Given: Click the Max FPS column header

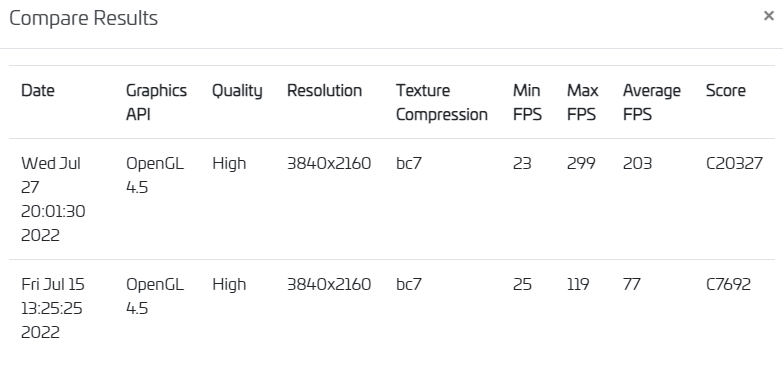Looking at the screenshot, I should click(x=583, y=102).
